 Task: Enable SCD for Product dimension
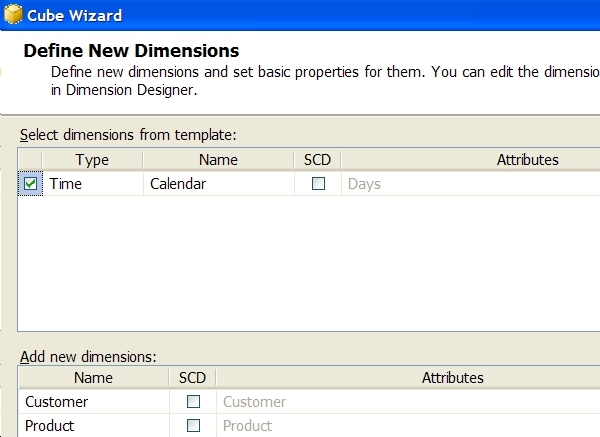(x=193, y=425)
